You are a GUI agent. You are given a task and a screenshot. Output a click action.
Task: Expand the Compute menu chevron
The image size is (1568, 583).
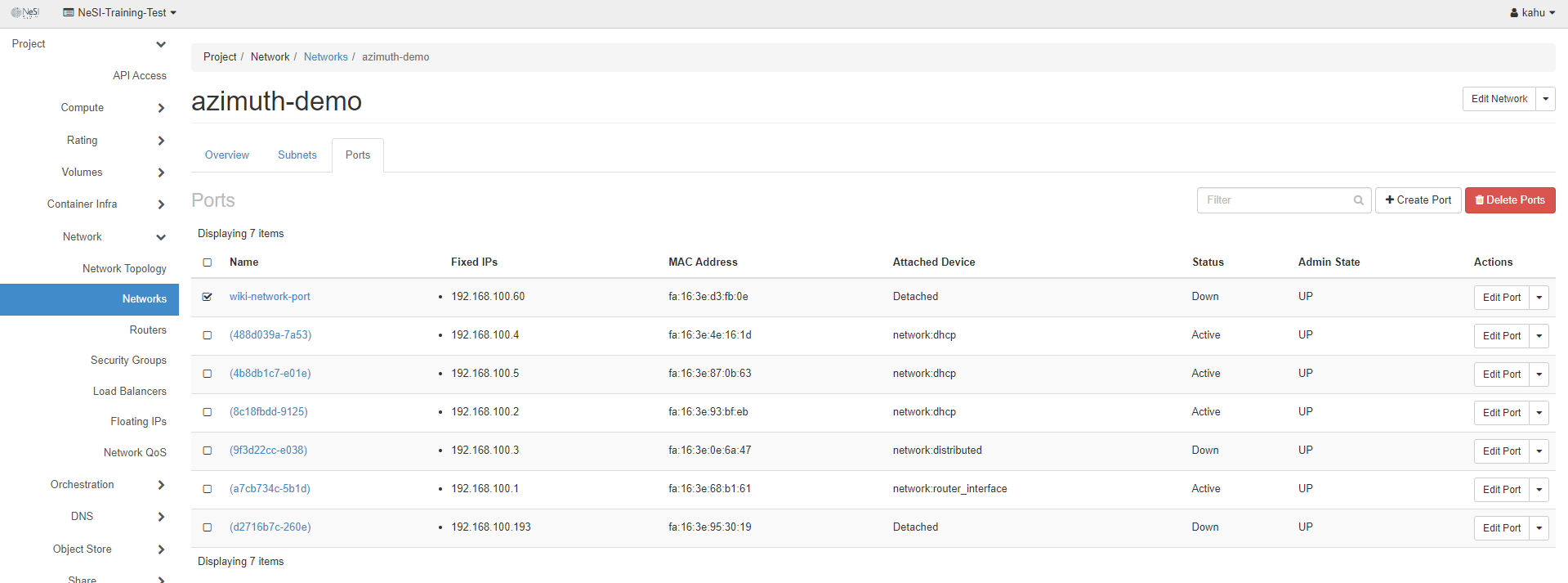click(161, 108)
